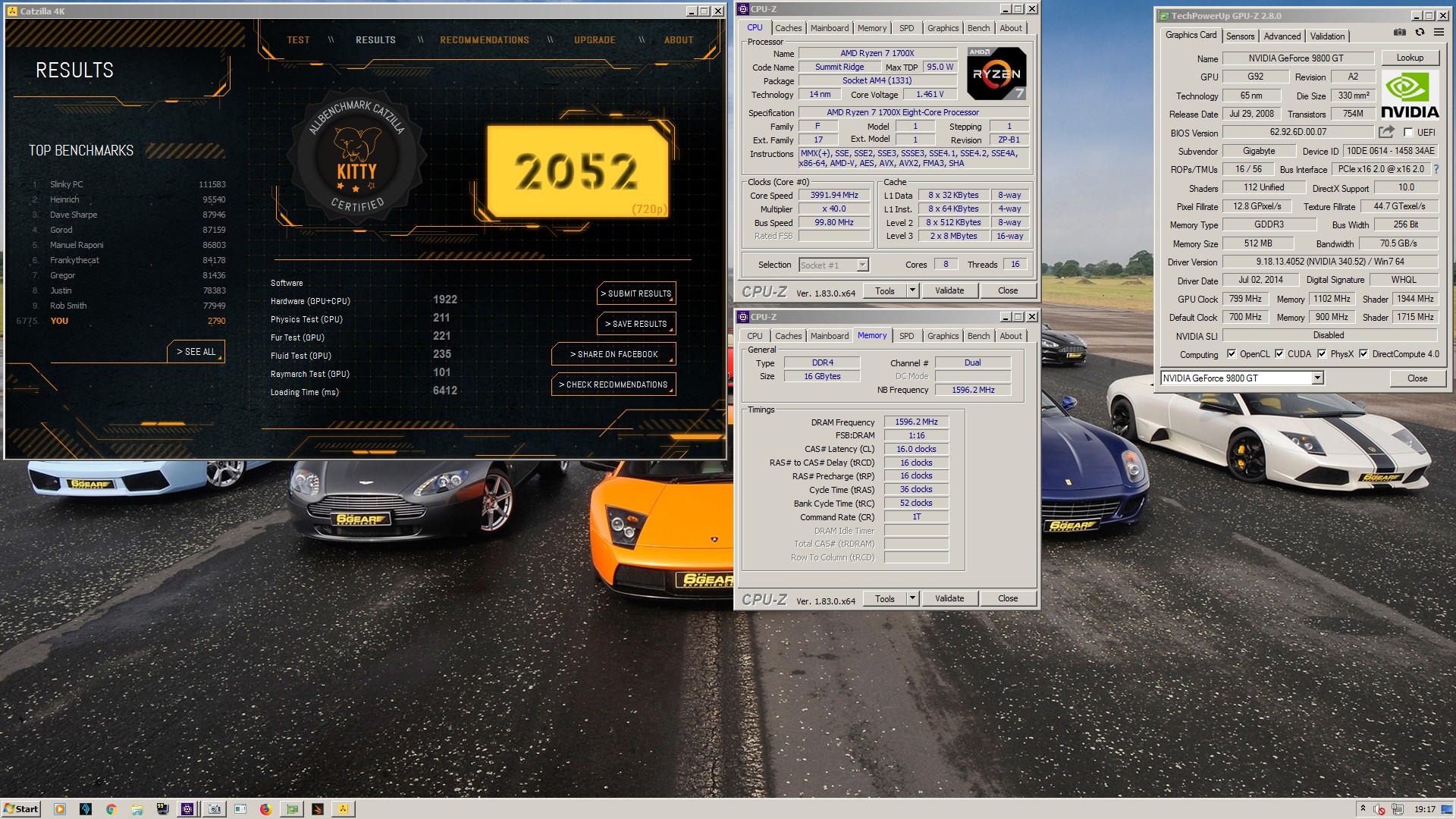
Task: Open Windows Media Player from taskbar
Action: (60, 809)
